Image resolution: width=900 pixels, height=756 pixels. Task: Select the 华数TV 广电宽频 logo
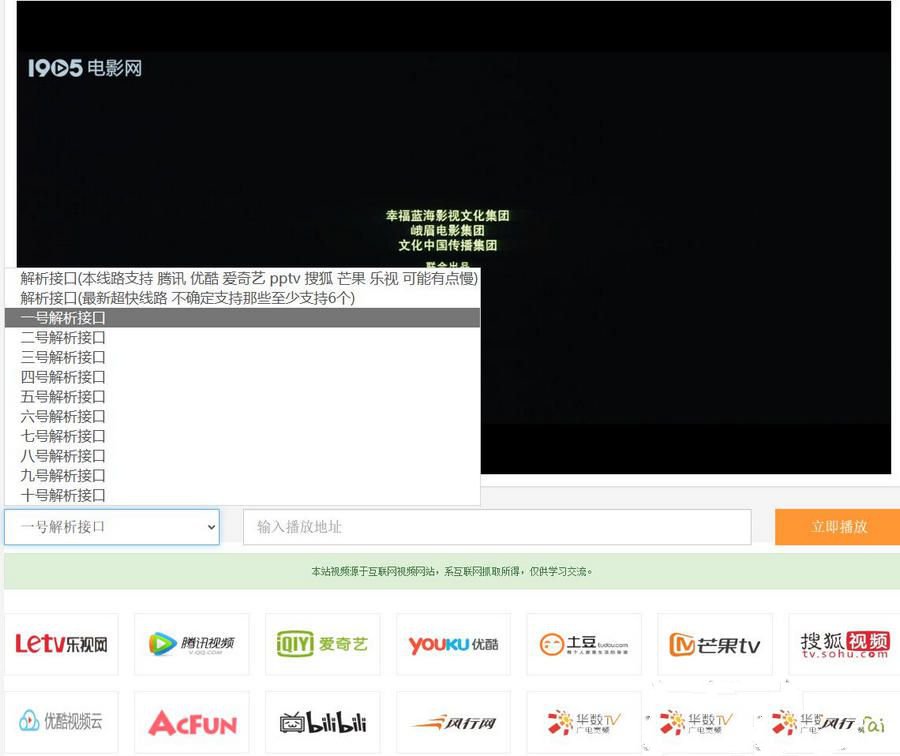pyautogui.click(x=583, y=722)
